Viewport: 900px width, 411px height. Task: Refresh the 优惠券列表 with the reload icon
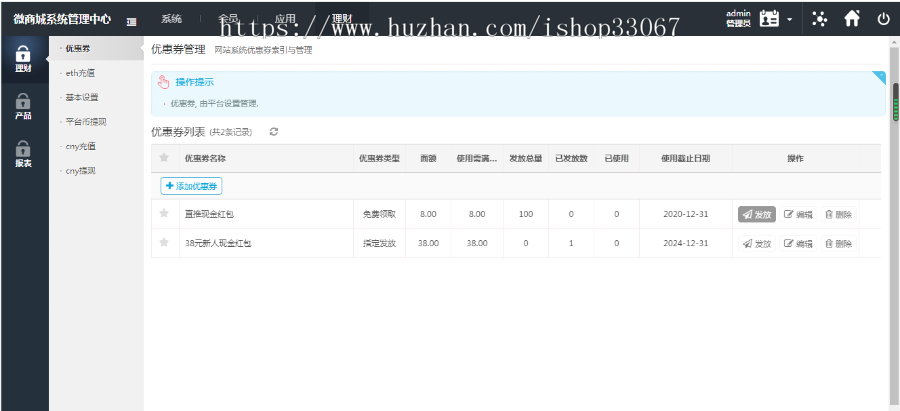pyautogui.click(x=274, y=131)
